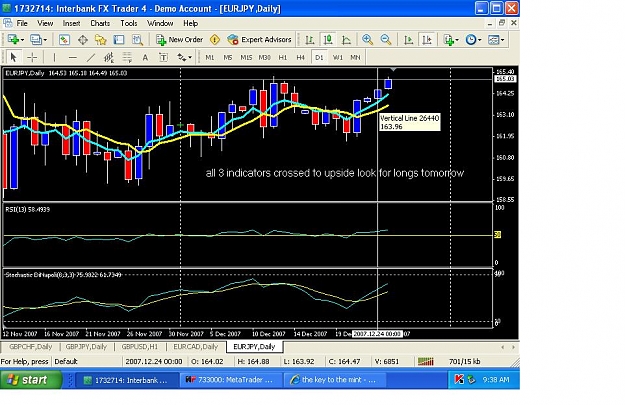The height and width of the screenshot is (405, 625).
Task: Select the Fibonacci Retracement tool
Action: click(x=127, y=57)
